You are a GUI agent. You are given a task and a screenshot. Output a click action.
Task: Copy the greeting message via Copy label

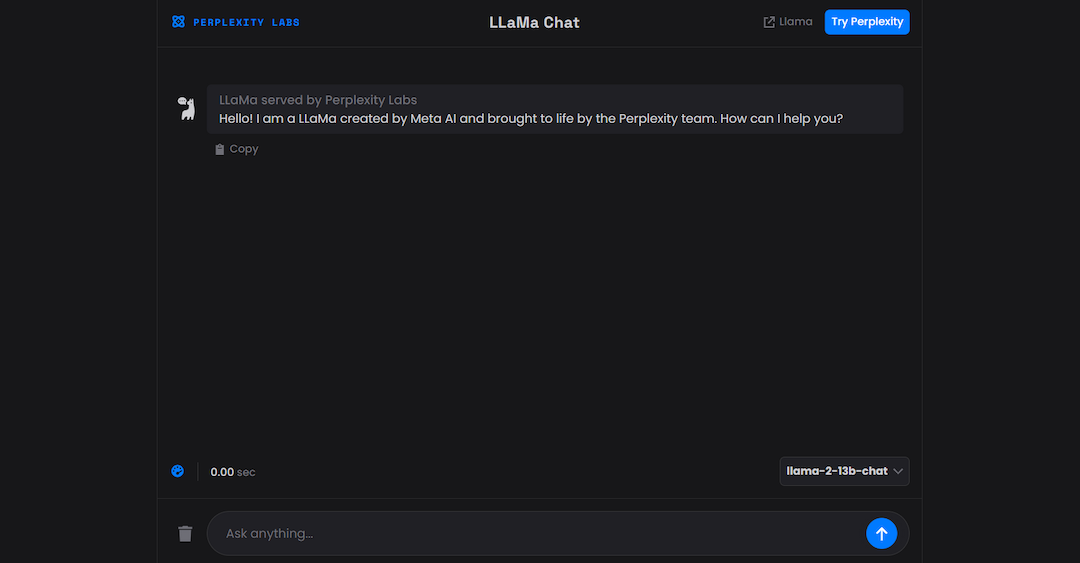[x=244, y=149]
